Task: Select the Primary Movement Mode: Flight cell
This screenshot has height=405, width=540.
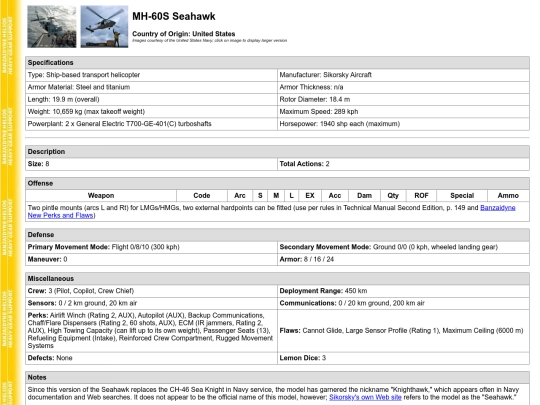Action: click(151, 247)
